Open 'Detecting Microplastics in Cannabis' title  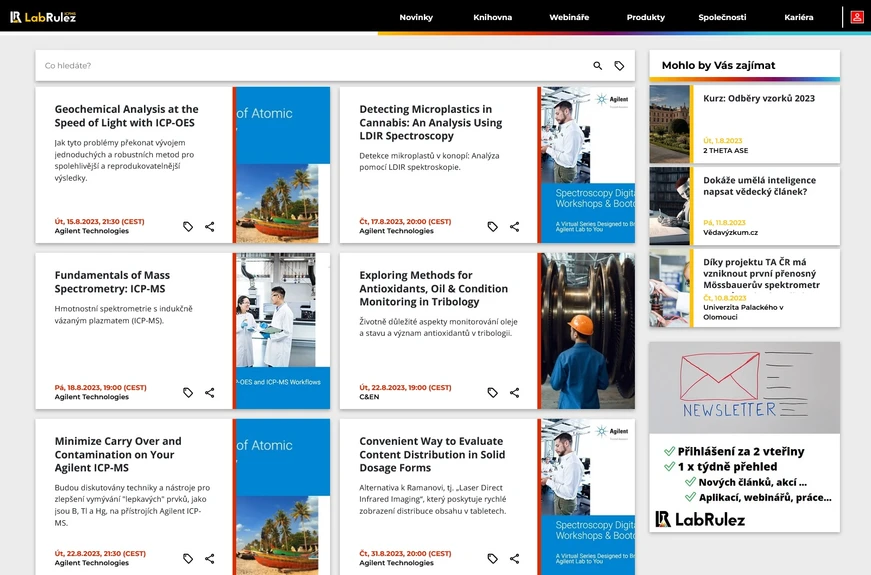click(431, 122)
